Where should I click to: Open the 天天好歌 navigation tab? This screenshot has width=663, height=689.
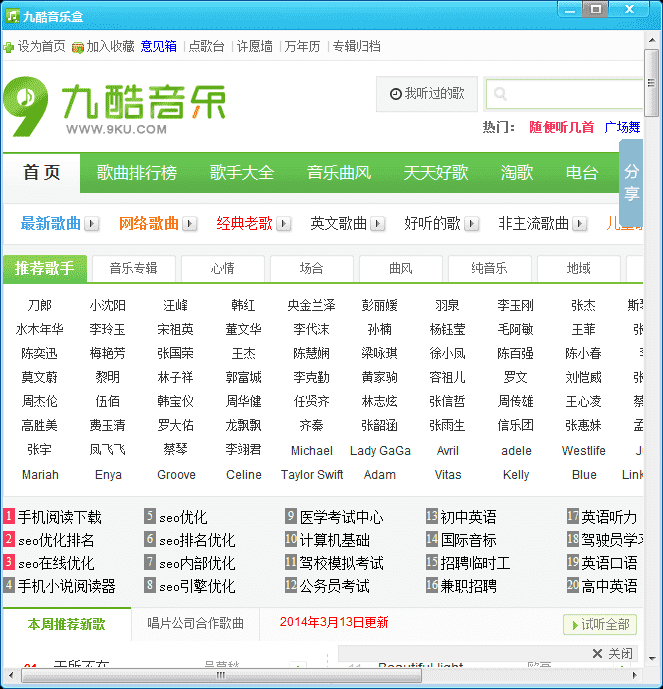tap(436, 173)
